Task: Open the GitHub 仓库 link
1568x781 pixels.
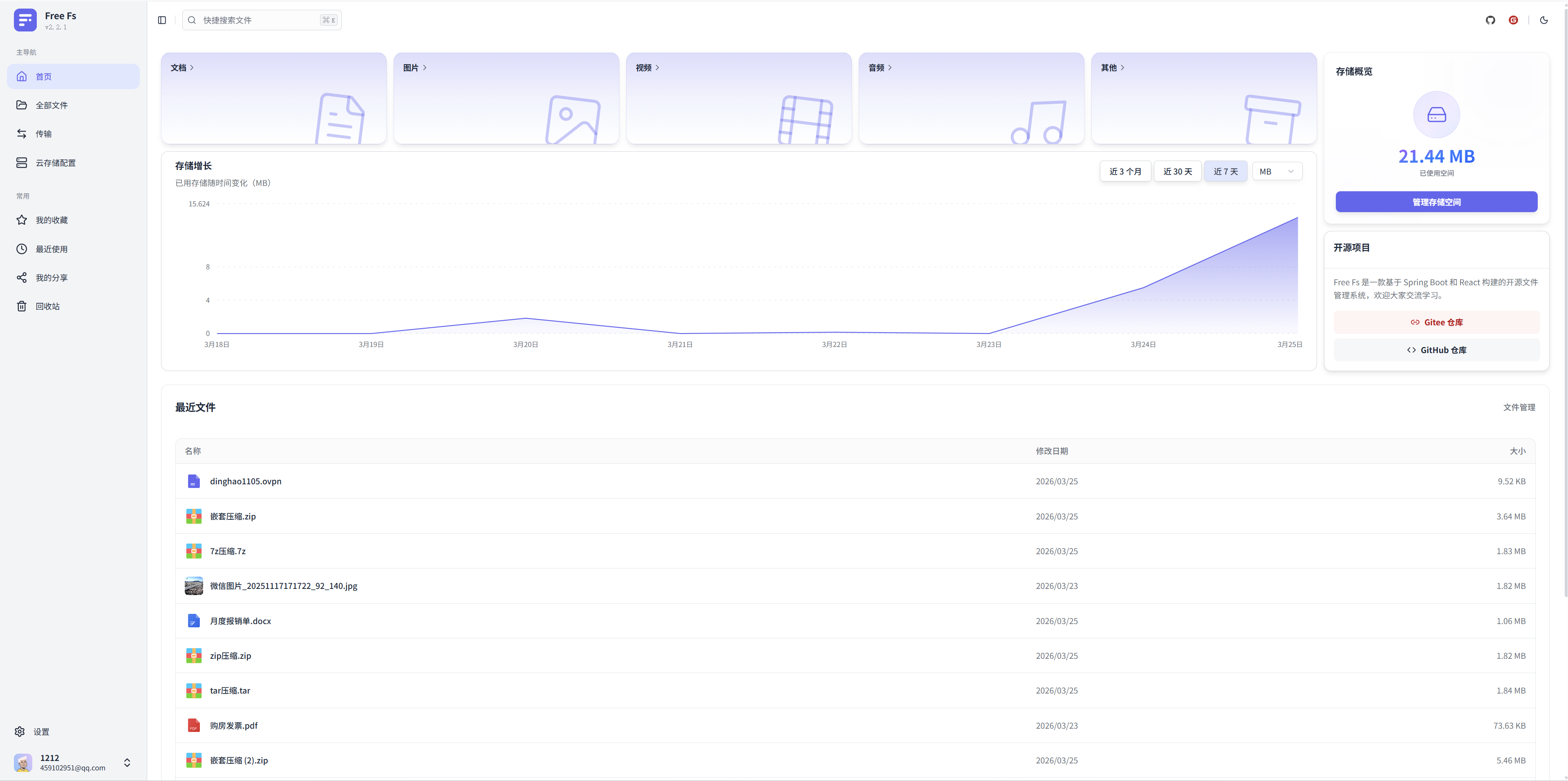Action: (1436, 350)
